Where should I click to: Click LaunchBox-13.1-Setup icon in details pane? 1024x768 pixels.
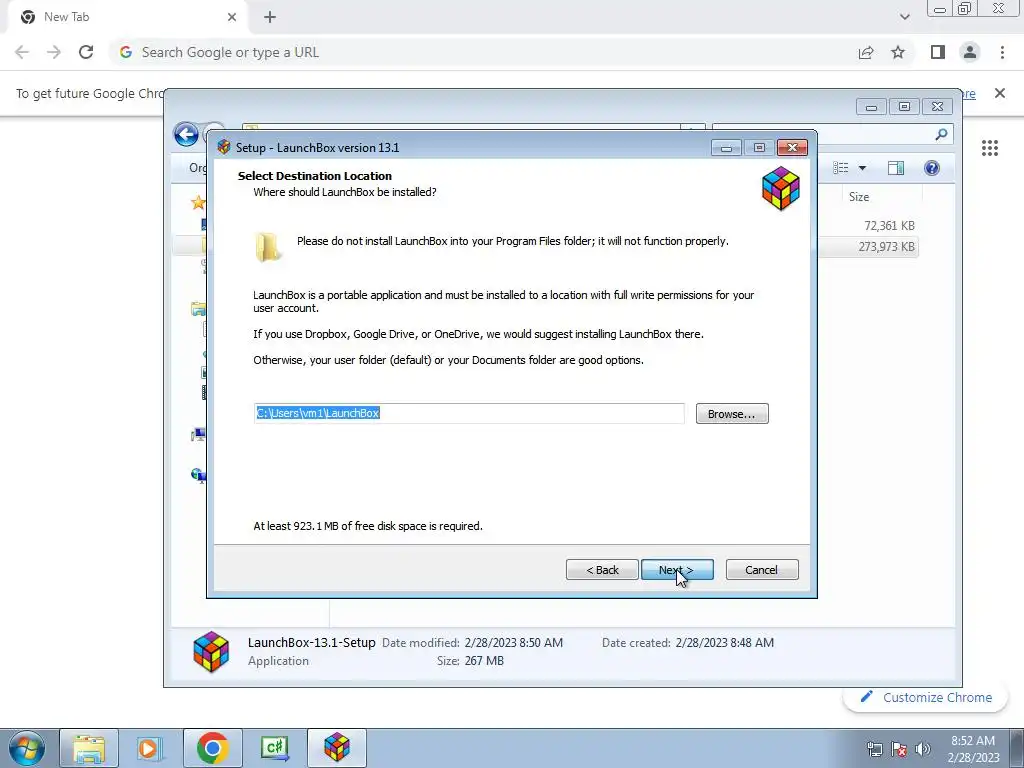click(x=211, y=651)
